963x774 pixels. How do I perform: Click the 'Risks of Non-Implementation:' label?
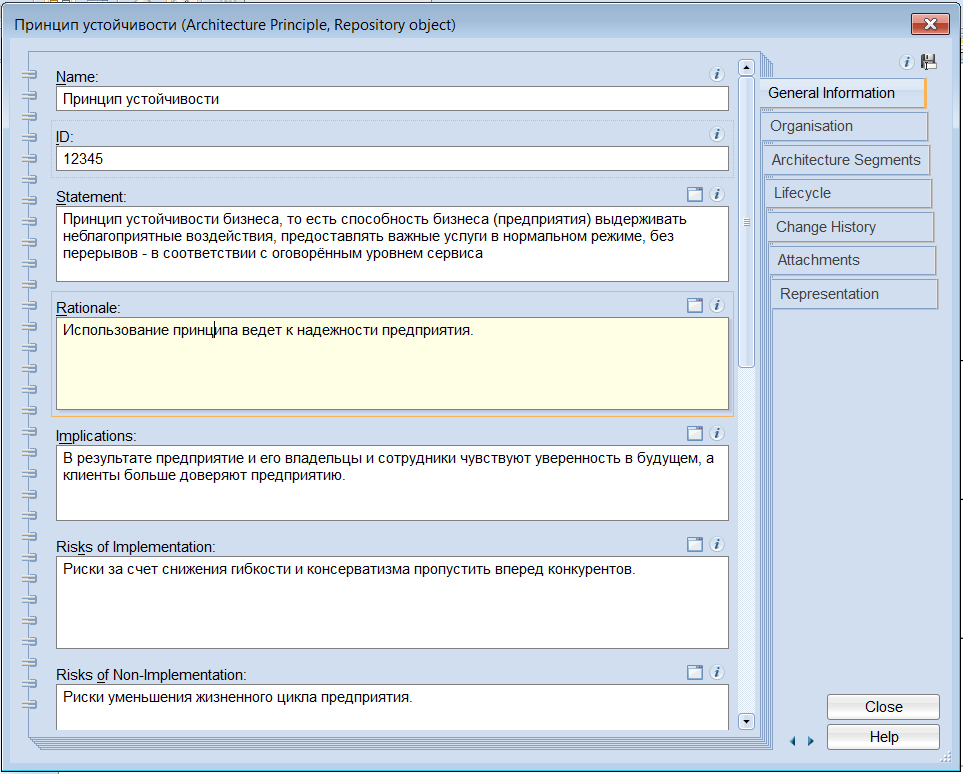(151, 675)
